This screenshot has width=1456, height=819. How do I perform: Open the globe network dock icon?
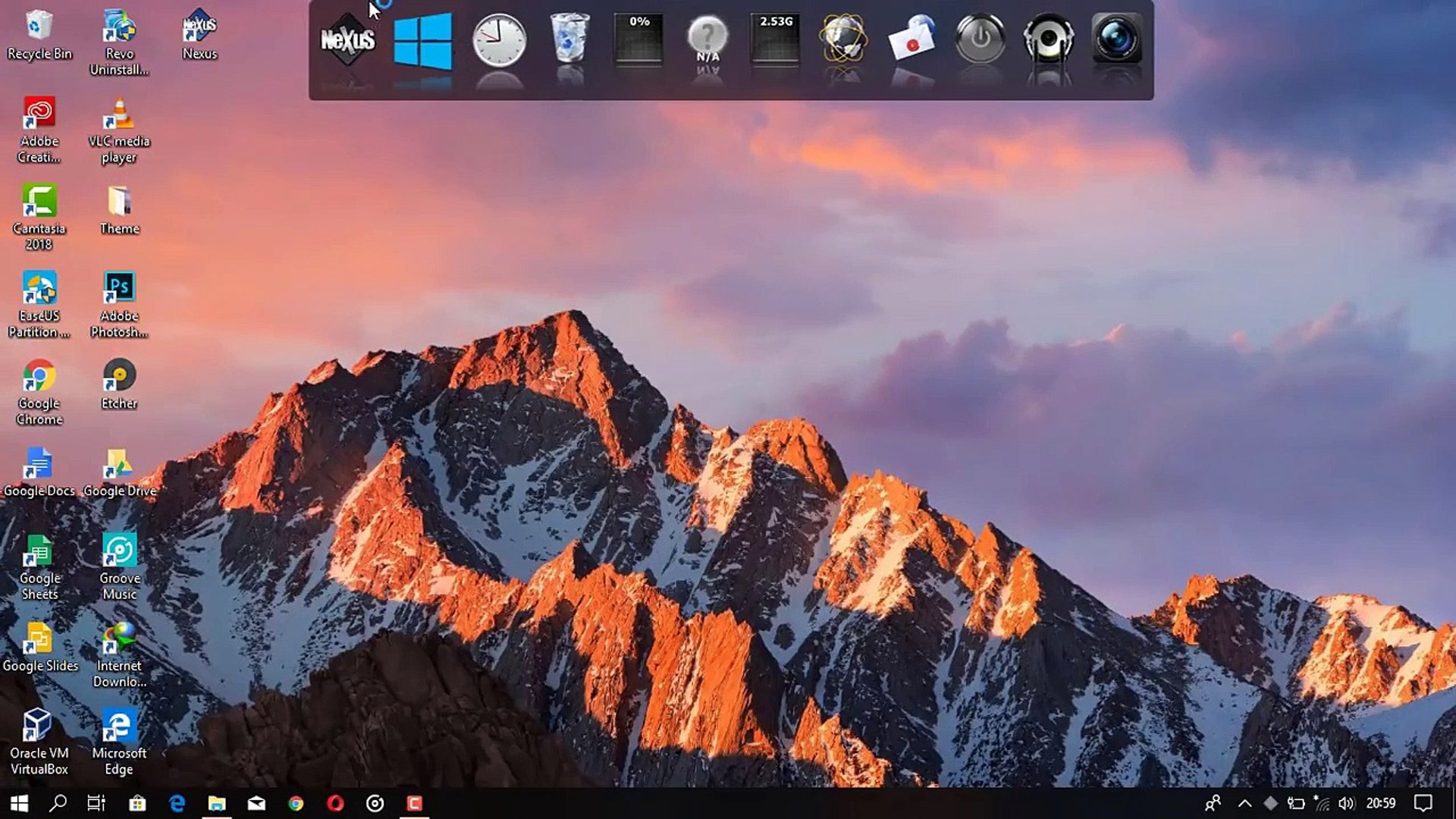click(843, 38)
